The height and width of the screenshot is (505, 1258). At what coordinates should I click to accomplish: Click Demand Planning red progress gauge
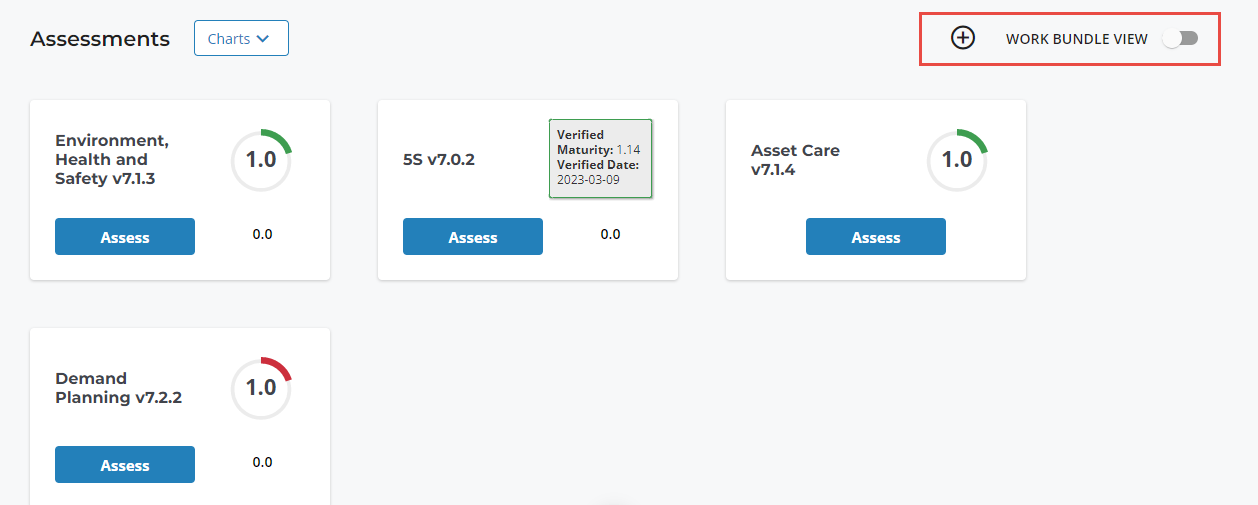coord(261,387)
